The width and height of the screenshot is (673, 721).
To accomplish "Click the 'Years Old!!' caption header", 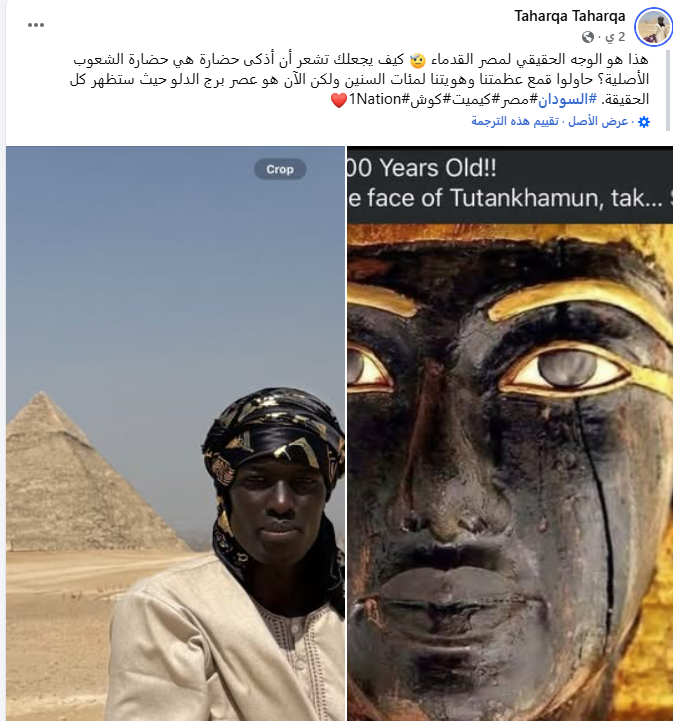I will point(422,168).
